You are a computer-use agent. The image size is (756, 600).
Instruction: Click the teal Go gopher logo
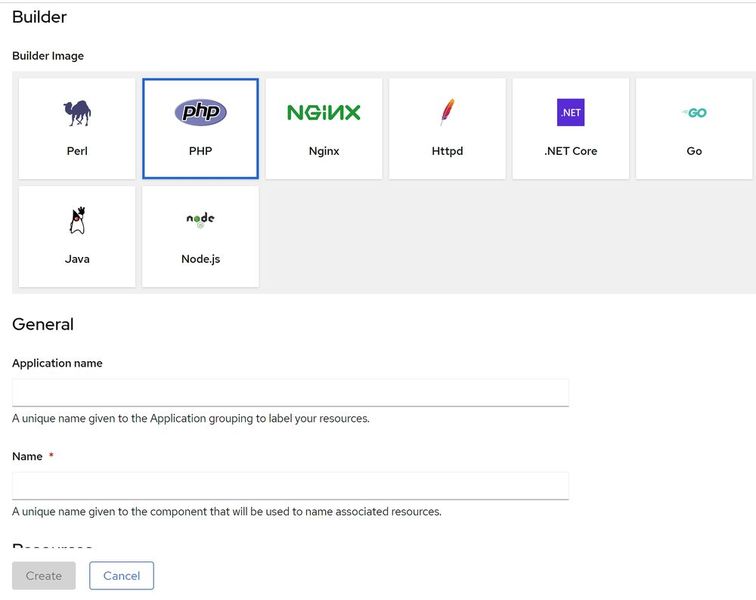click(x=694, y=113)
